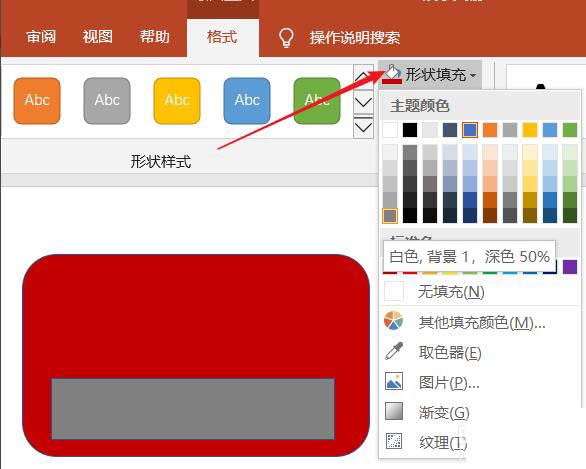This screenshot has height=469, width=586.
Task: Apply the gray Abc shape style
Action: 107,101
